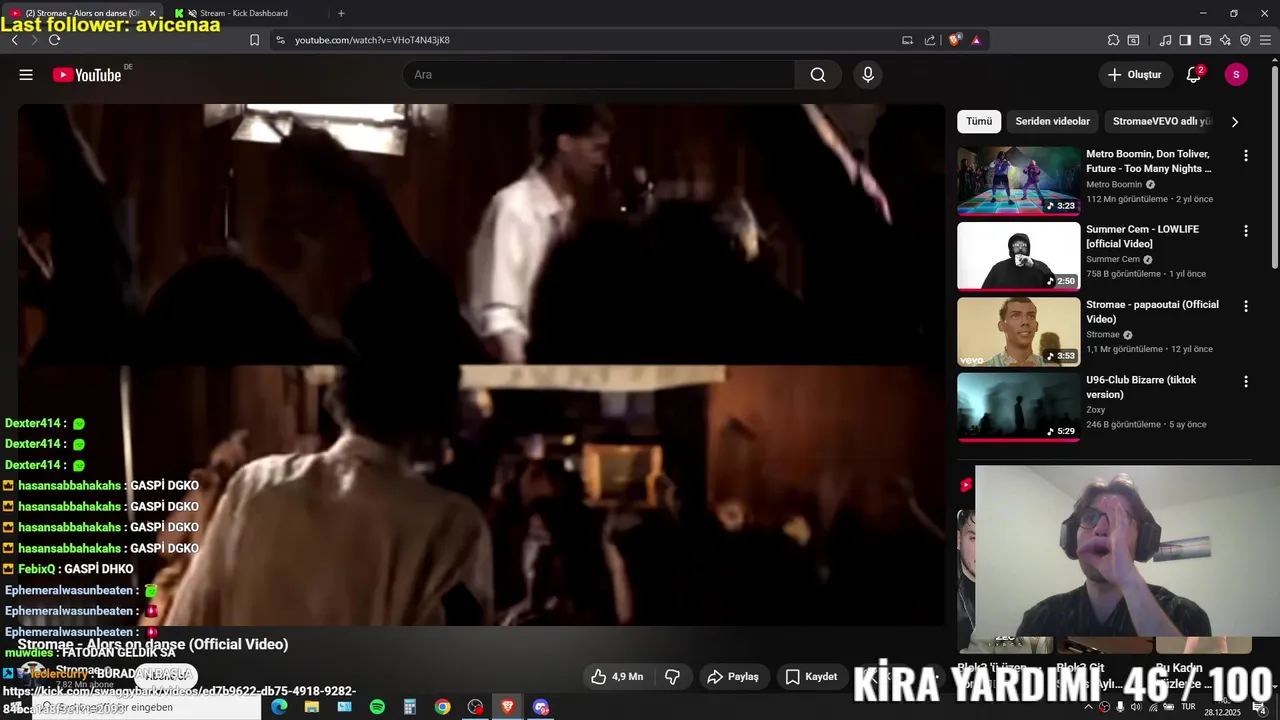Click the YouTube logo

coord(87,75)
